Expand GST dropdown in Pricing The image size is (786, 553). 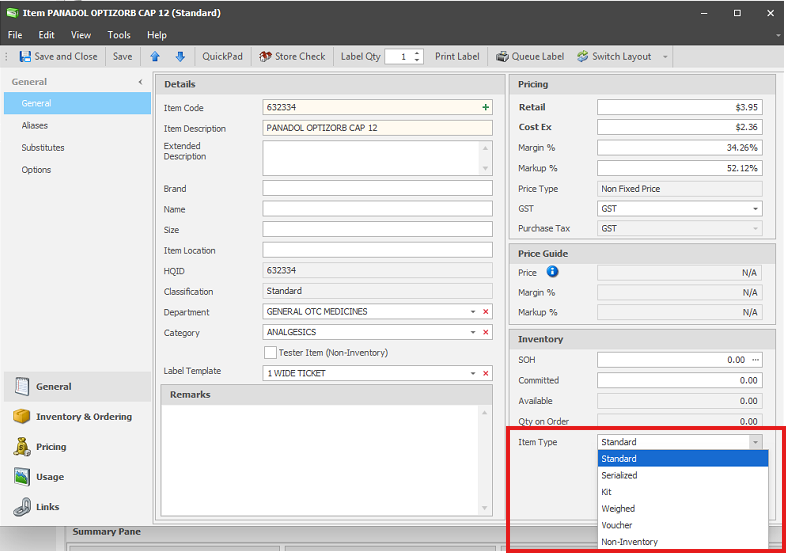click(755, 209)
